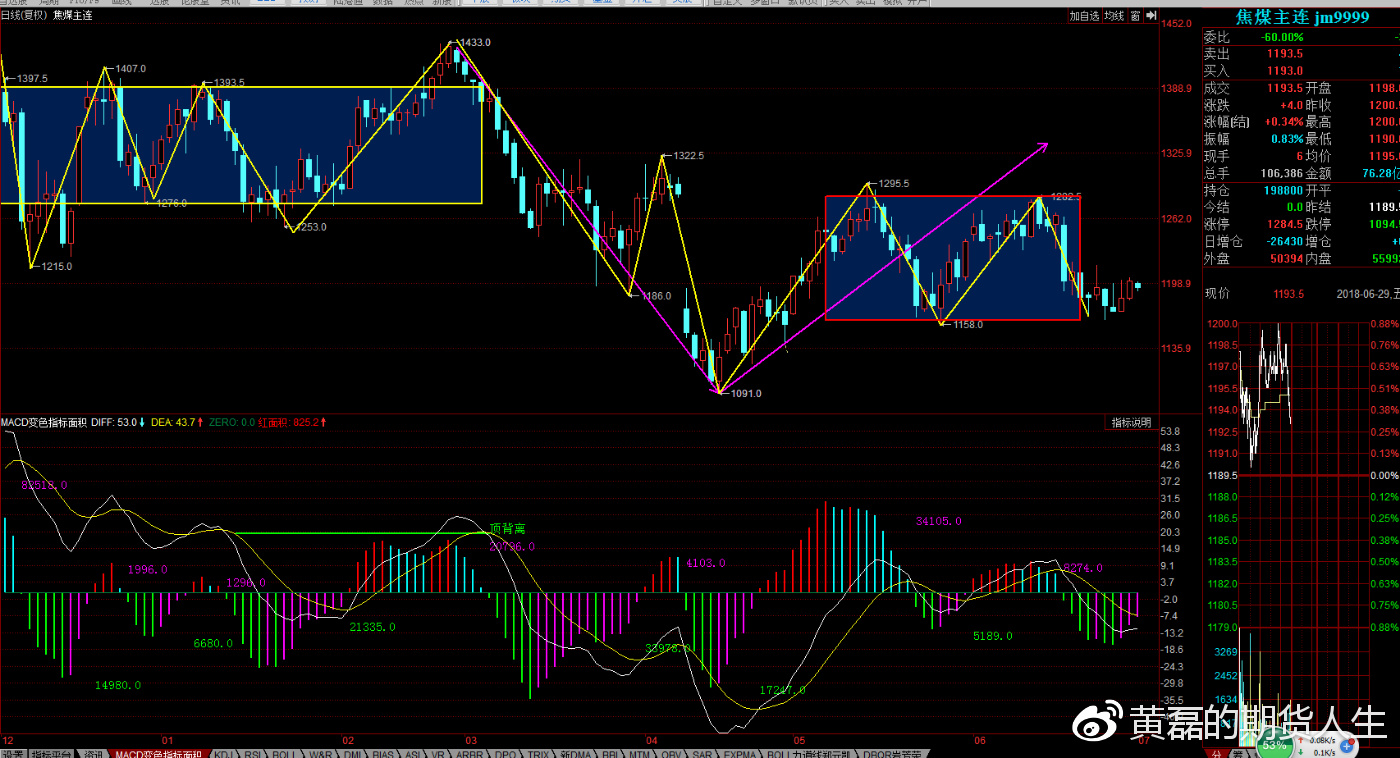Switch to the 新DMA indicator tab
The height and width of the screenshot is (758, 1400).
575,754
